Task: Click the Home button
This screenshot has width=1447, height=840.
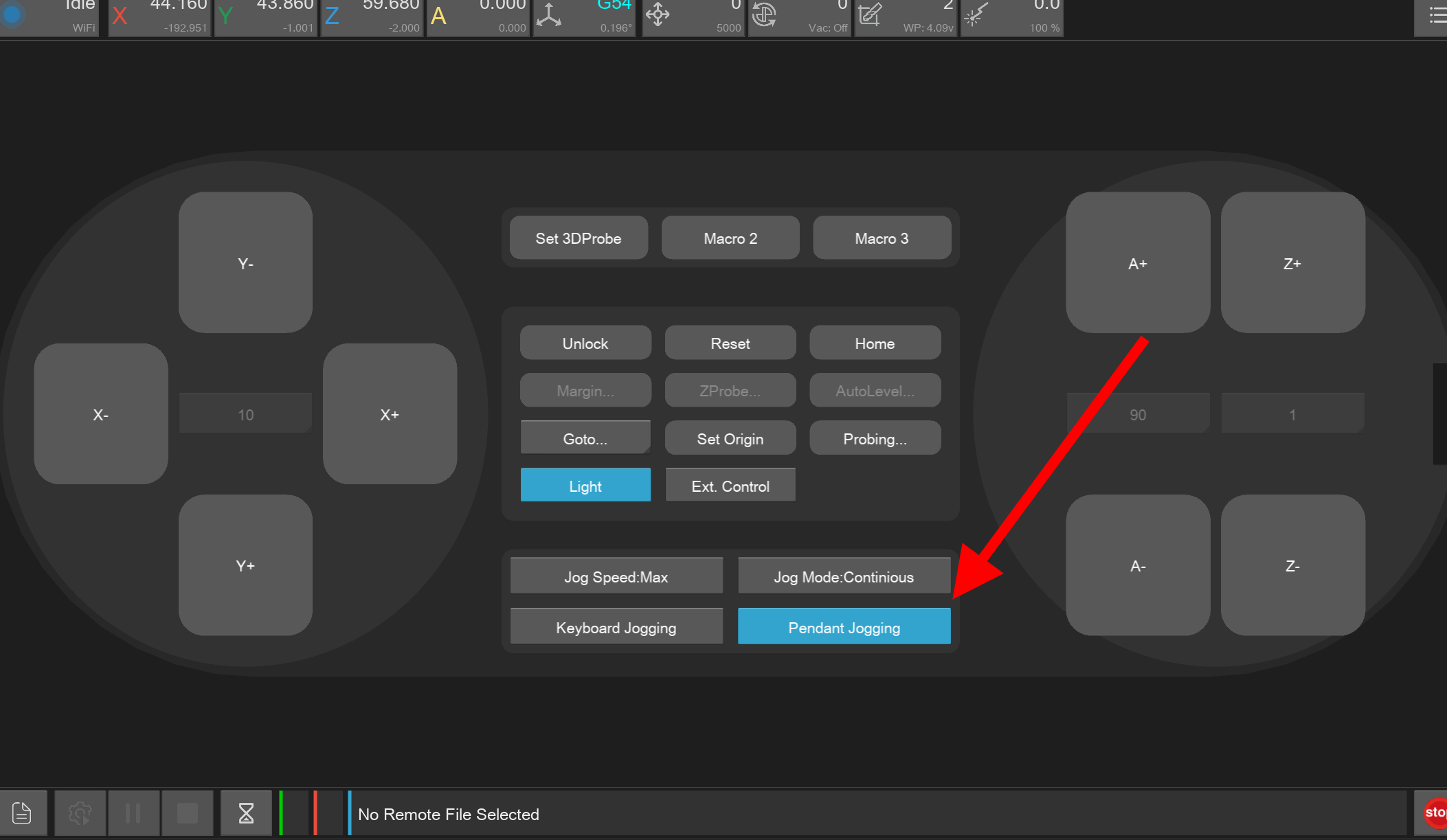Action: (x=875, y=343)
